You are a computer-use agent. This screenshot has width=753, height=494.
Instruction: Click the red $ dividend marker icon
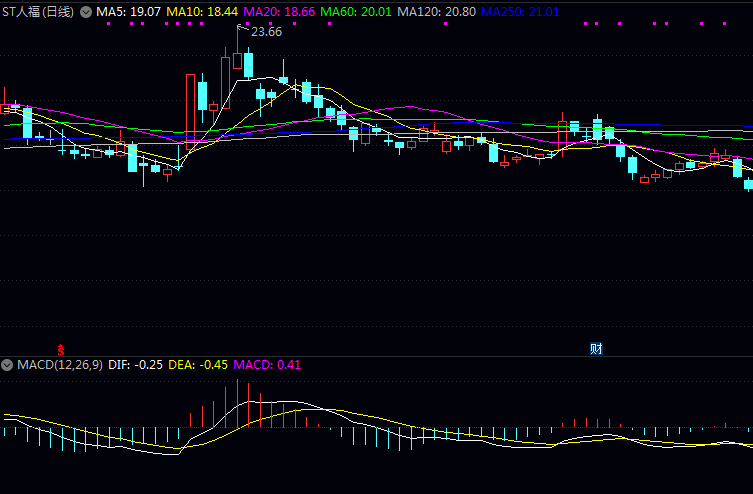click(61, 350)
